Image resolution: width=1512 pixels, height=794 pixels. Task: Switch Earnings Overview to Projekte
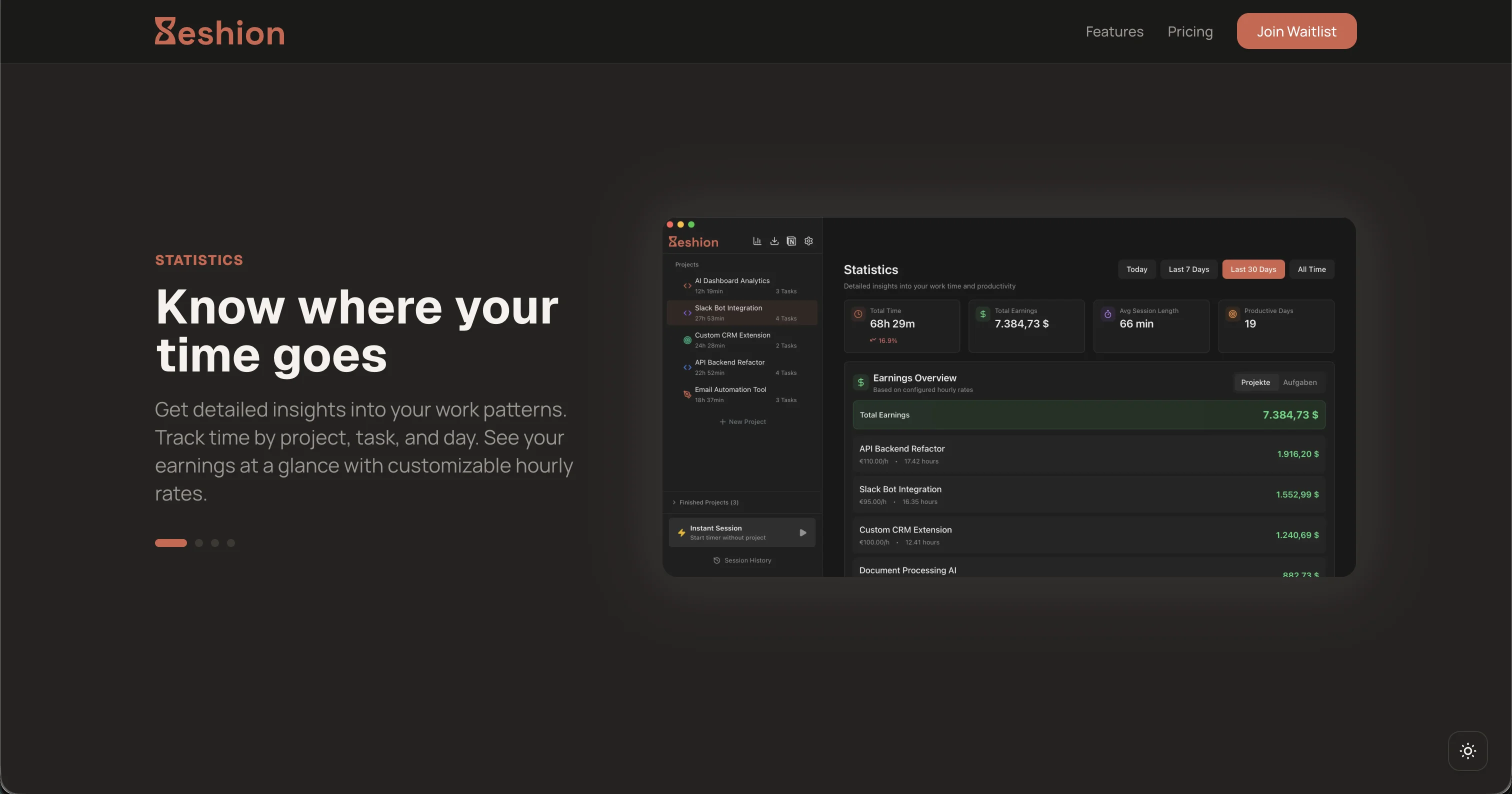(x=1255, y=382)
